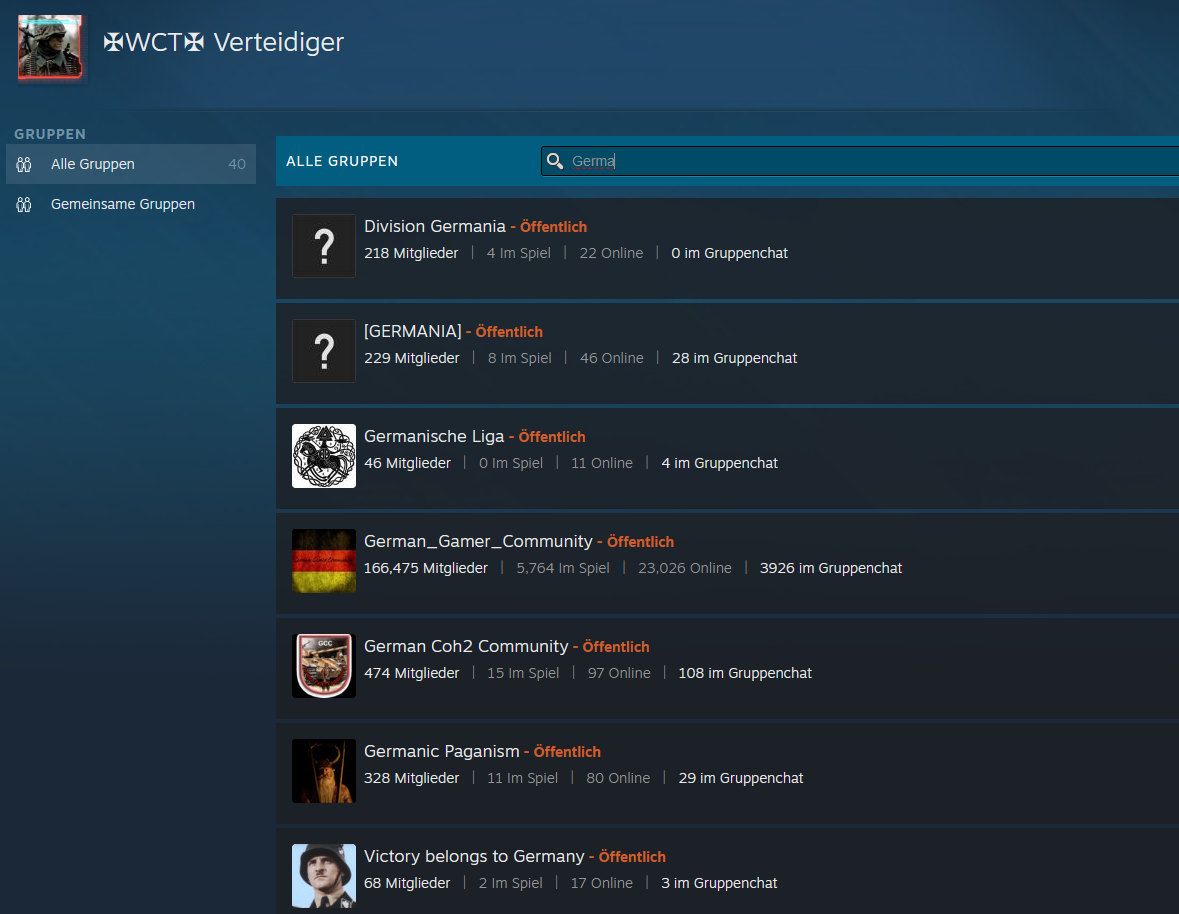Switch to Gemeinsame Gruppen tab

pyautogui.click(x=122, y=204)
